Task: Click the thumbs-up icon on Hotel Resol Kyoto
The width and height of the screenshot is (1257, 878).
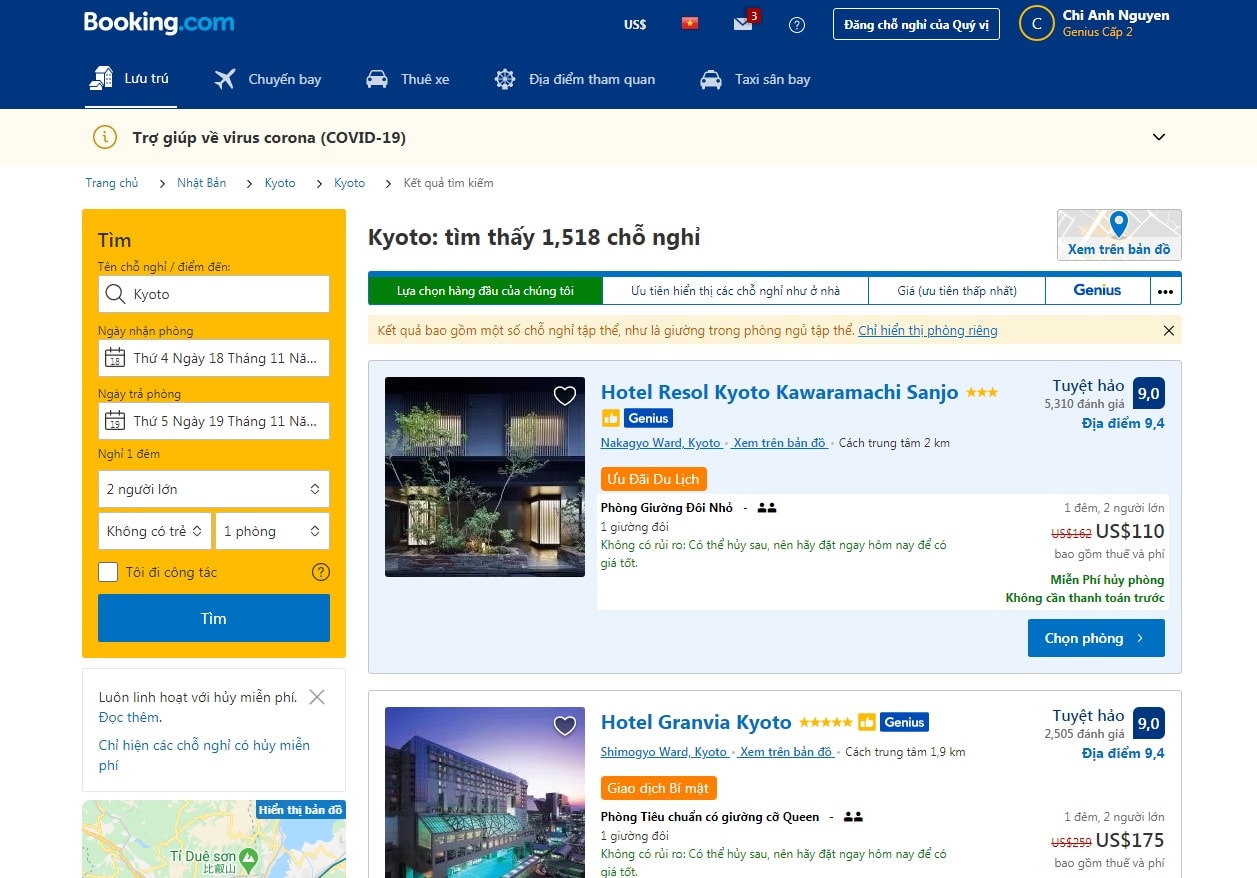Action: point(611,418)
